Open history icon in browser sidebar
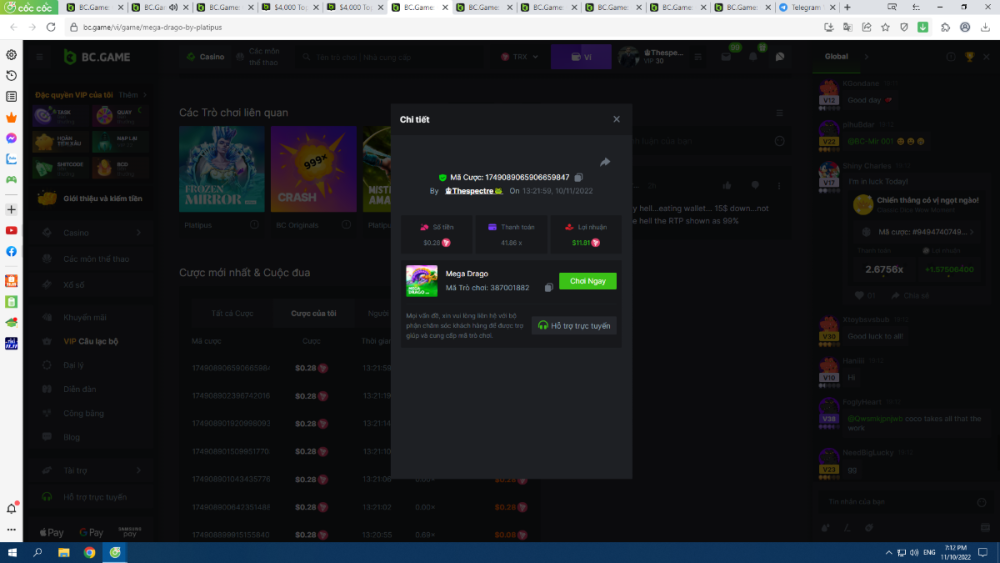1000x563 pixels. [11, 76]
